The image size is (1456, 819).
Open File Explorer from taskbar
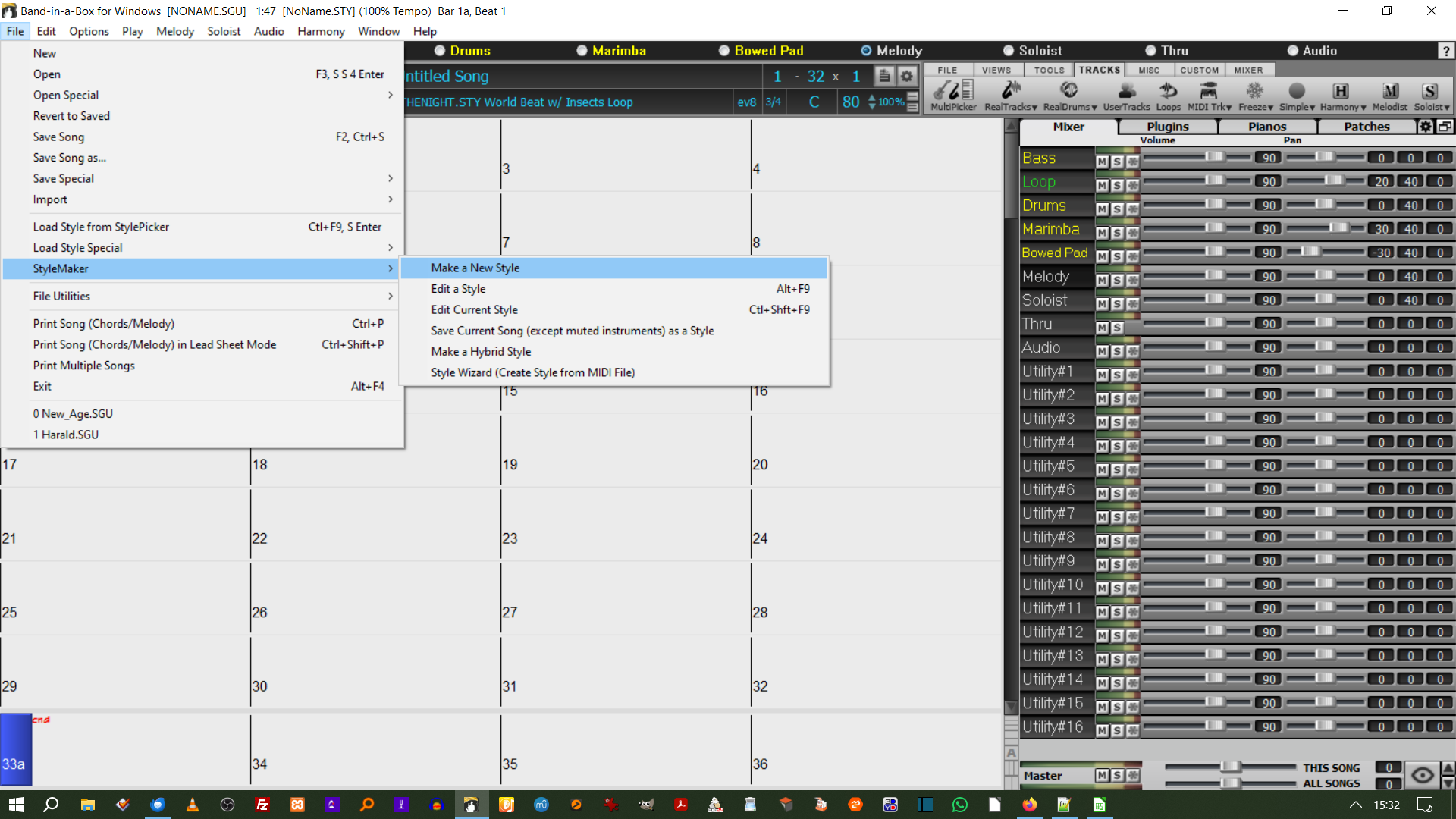click(x=88, y=805)
